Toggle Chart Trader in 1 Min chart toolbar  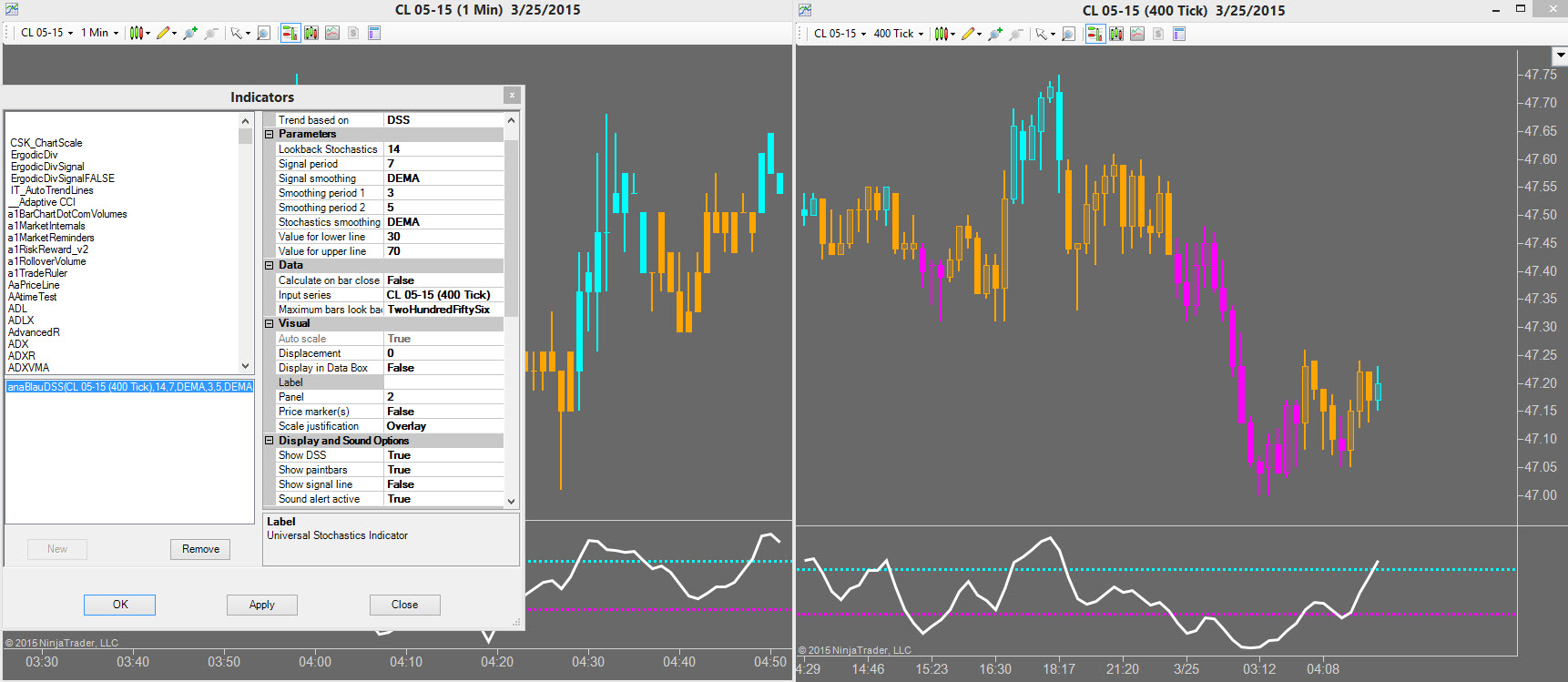[290, 33]
